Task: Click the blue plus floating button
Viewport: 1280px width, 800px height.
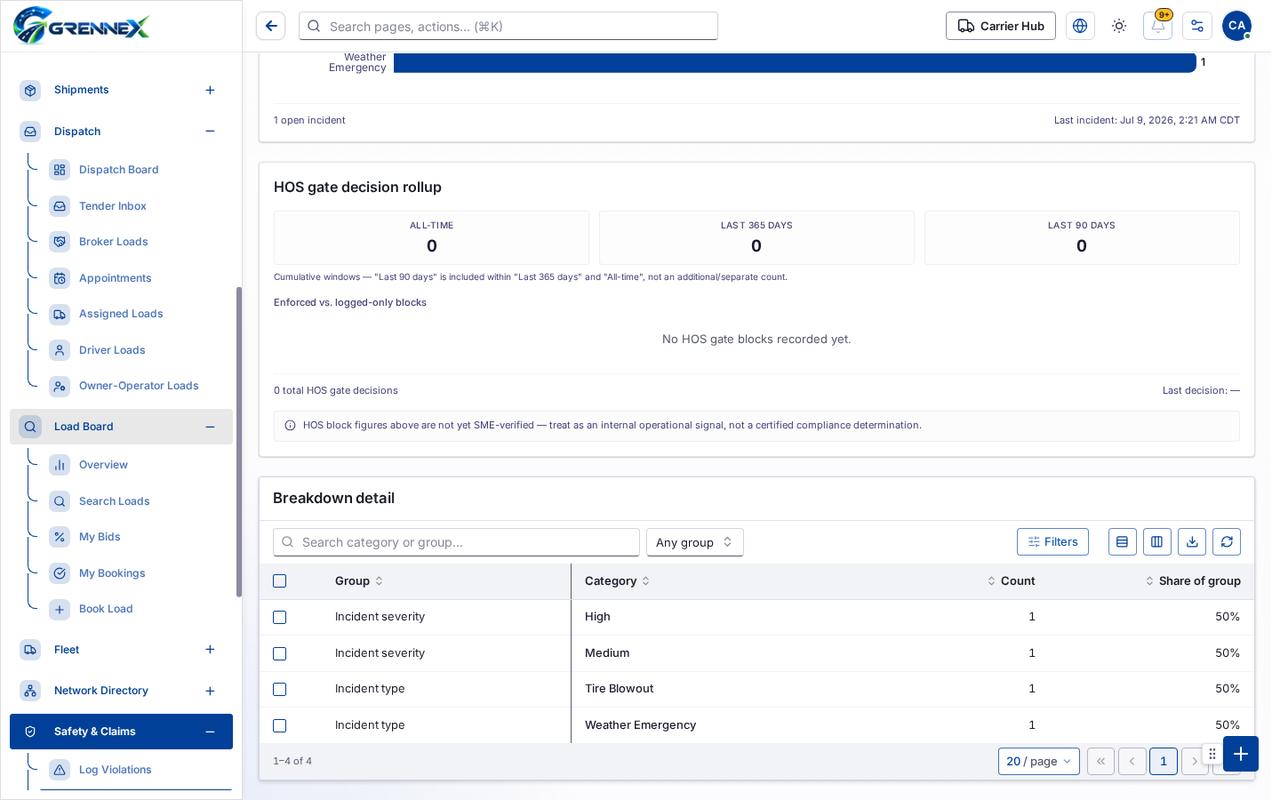Action: (x=1241, y=754)
